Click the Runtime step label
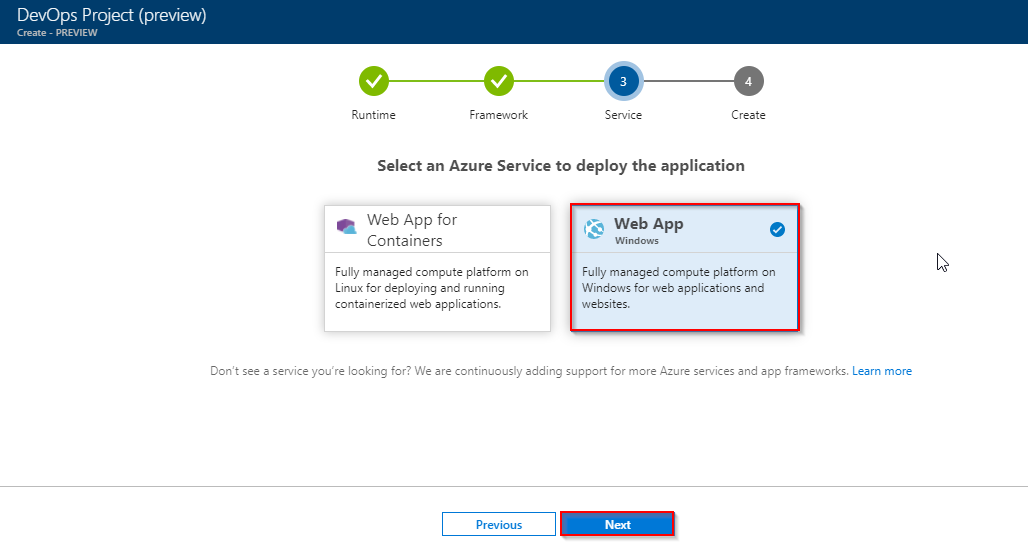The height and width of the screenshot is (555, 1028). 374,115
